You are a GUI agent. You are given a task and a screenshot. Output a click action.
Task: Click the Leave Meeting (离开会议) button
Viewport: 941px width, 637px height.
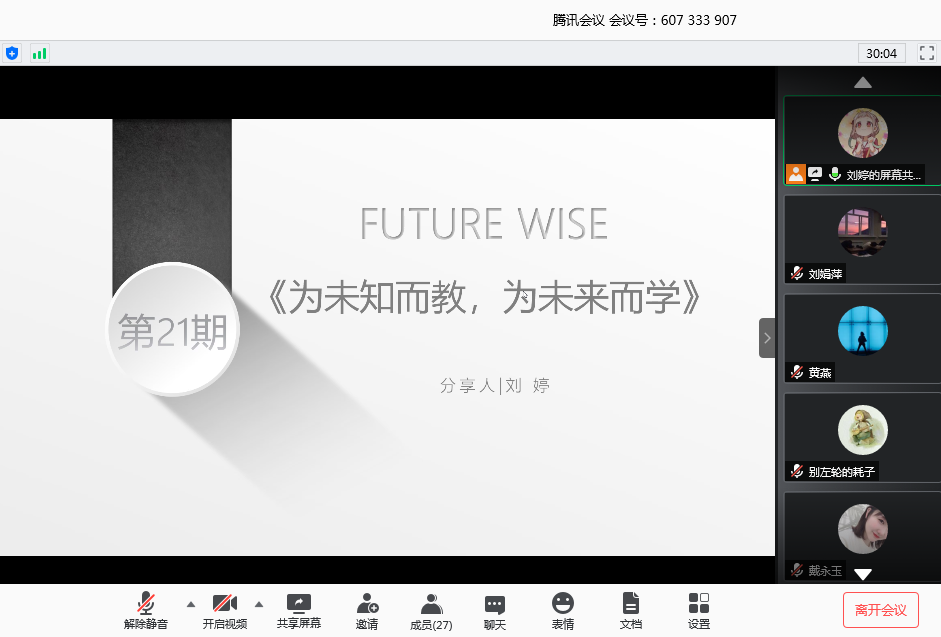[x=880, y=610]
